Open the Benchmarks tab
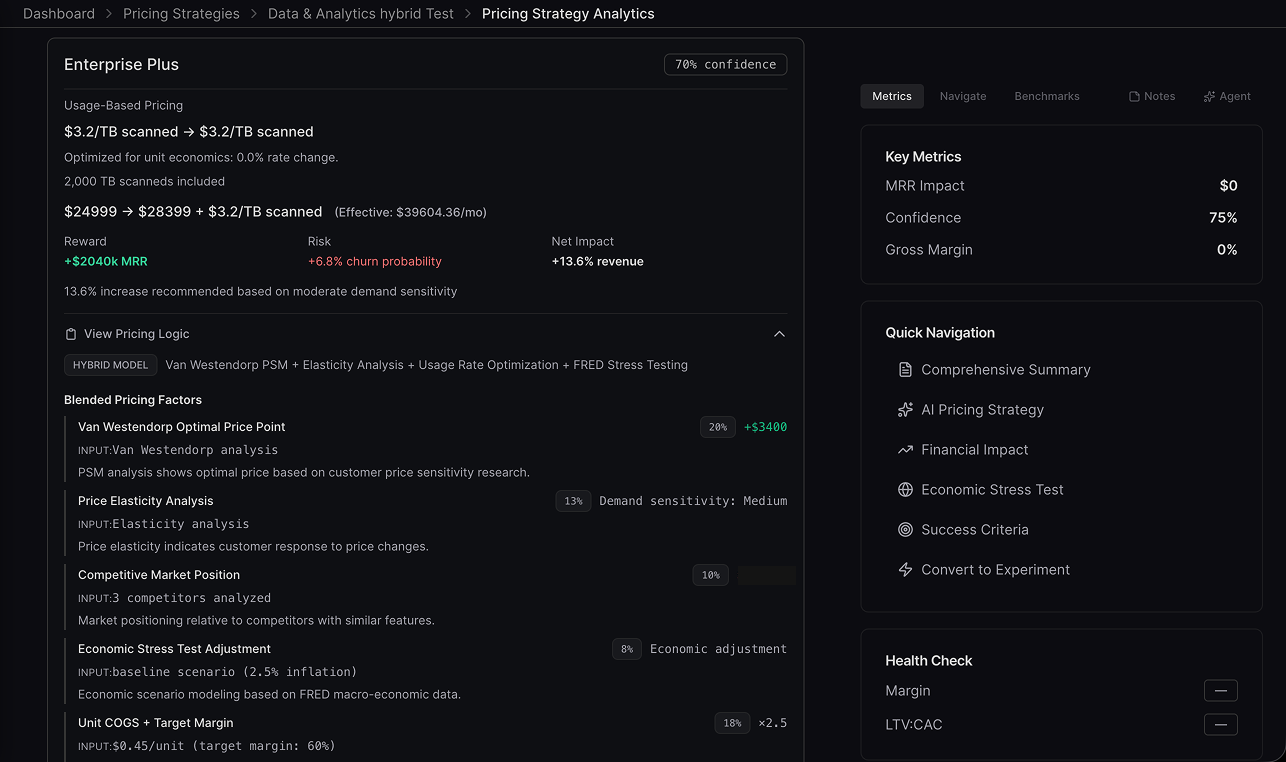 [x=1047, y=96]
